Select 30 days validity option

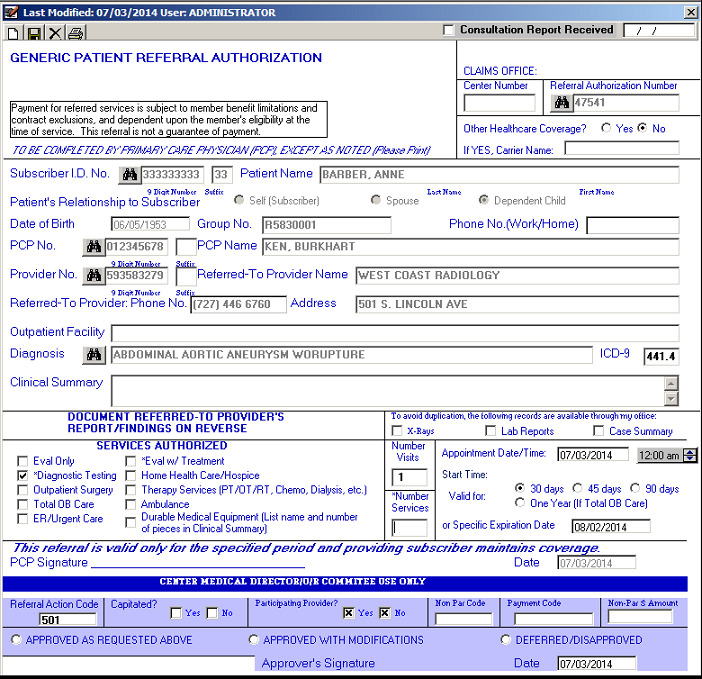click(520, 488)
